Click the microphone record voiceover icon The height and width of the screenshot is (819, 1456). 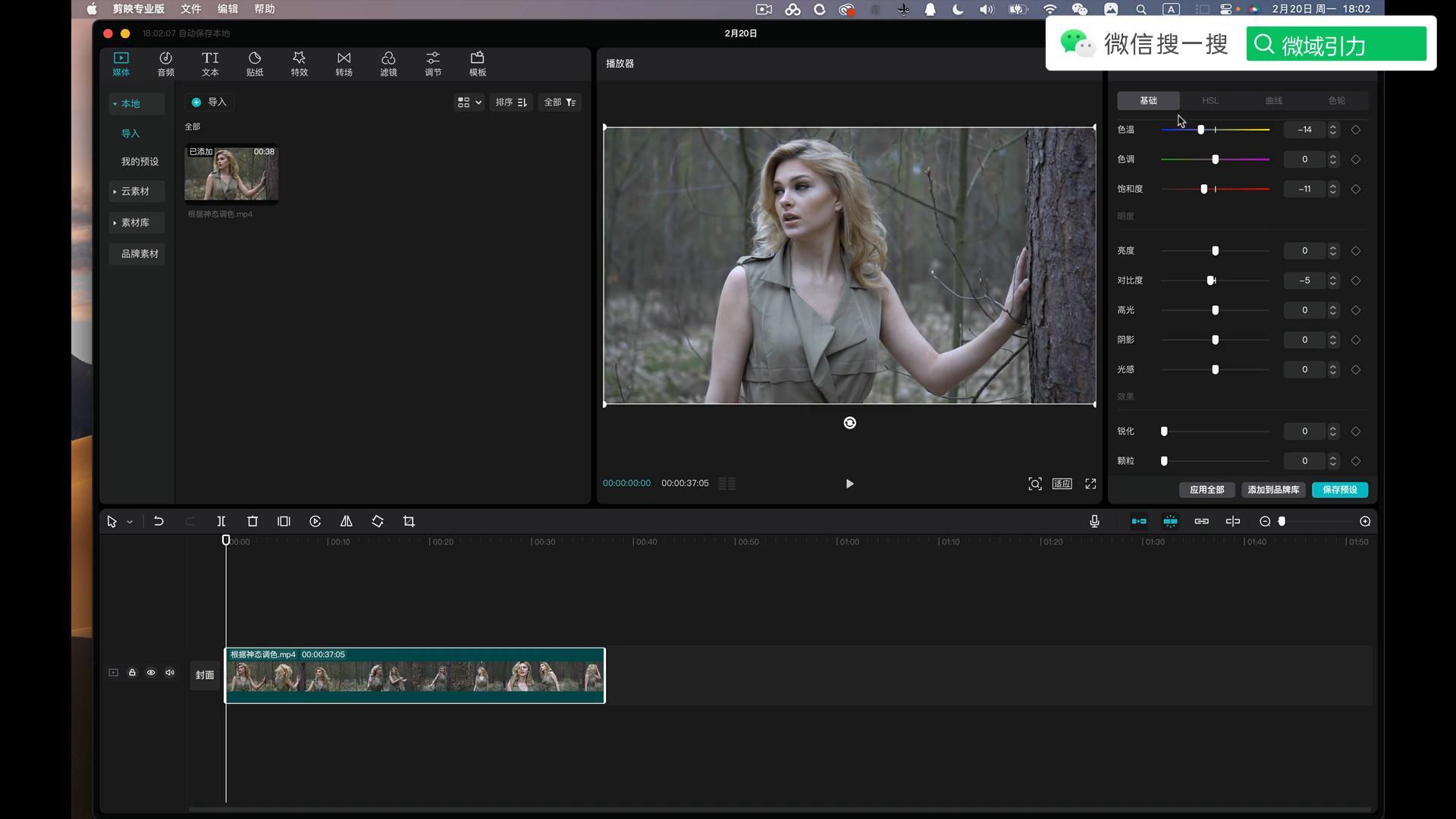pyautogui.click(x=1094, y=522)
